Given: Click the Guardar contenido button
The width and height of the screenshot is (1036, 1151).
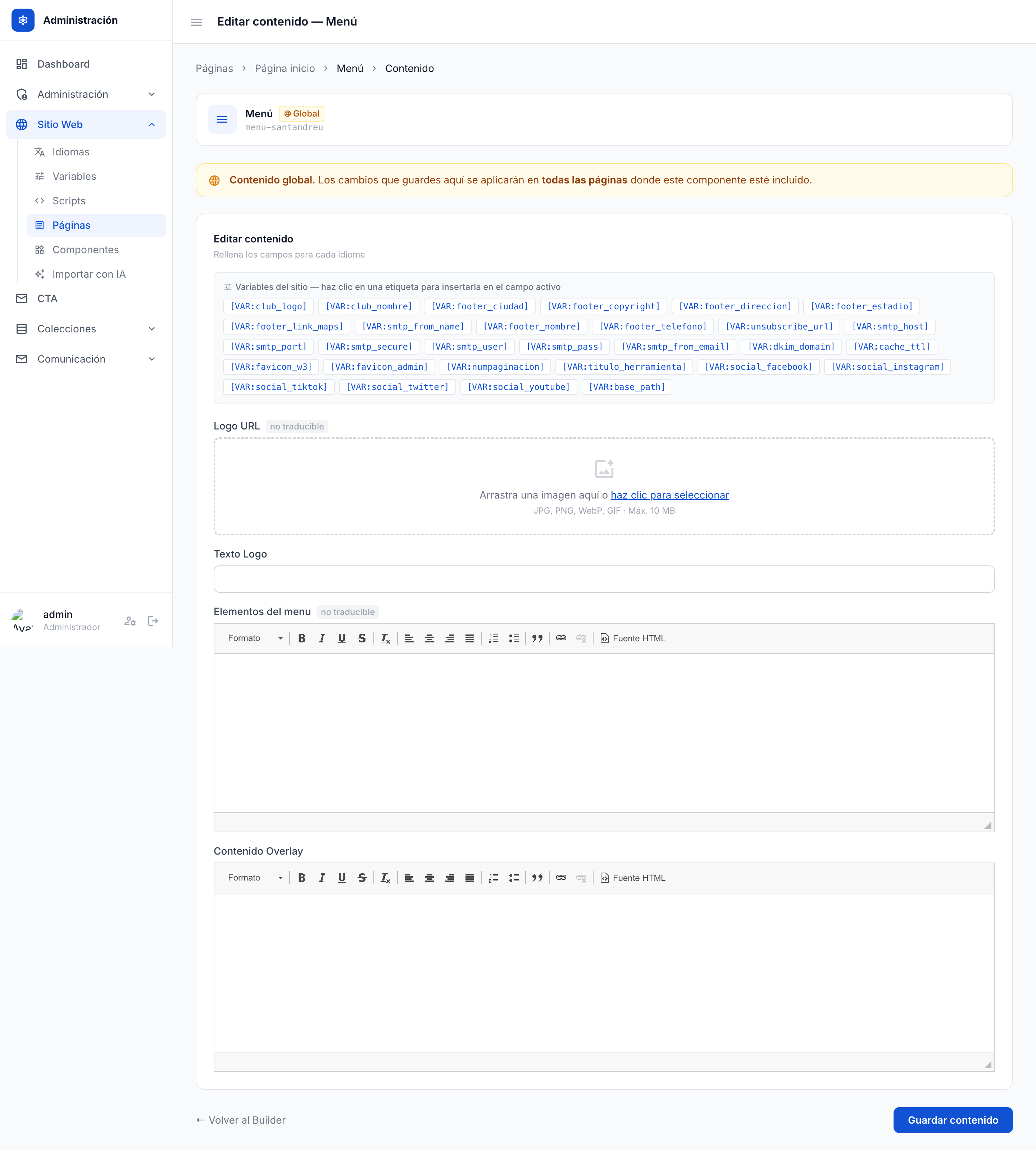Looking at the screenshot, I should [x=953, y=1120].
